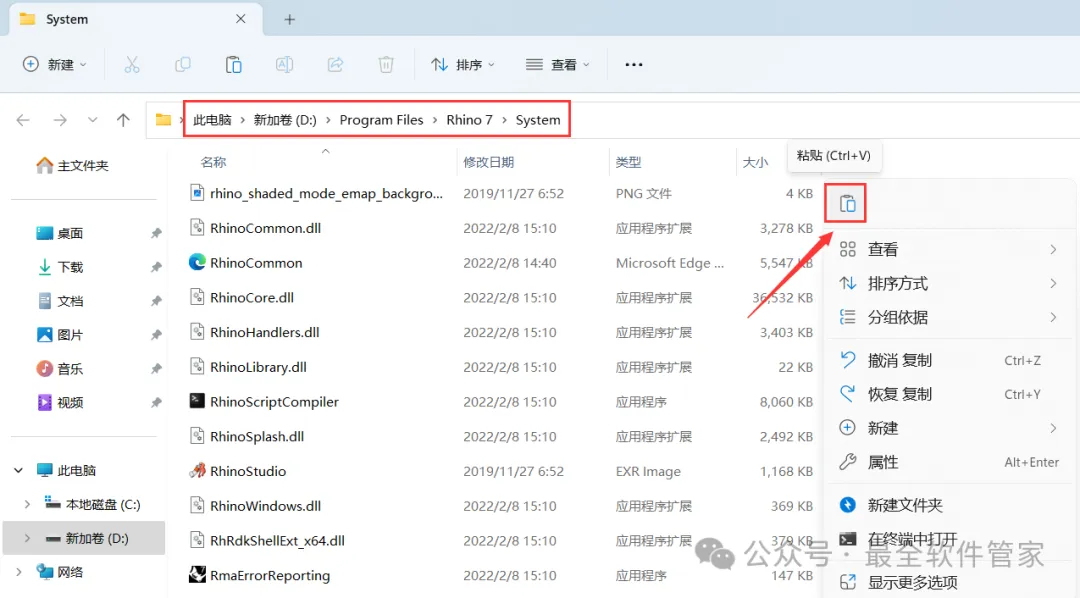1080x598 pixels.
Task: Click the Rename icon in toolbar
Action: [284, 65]
